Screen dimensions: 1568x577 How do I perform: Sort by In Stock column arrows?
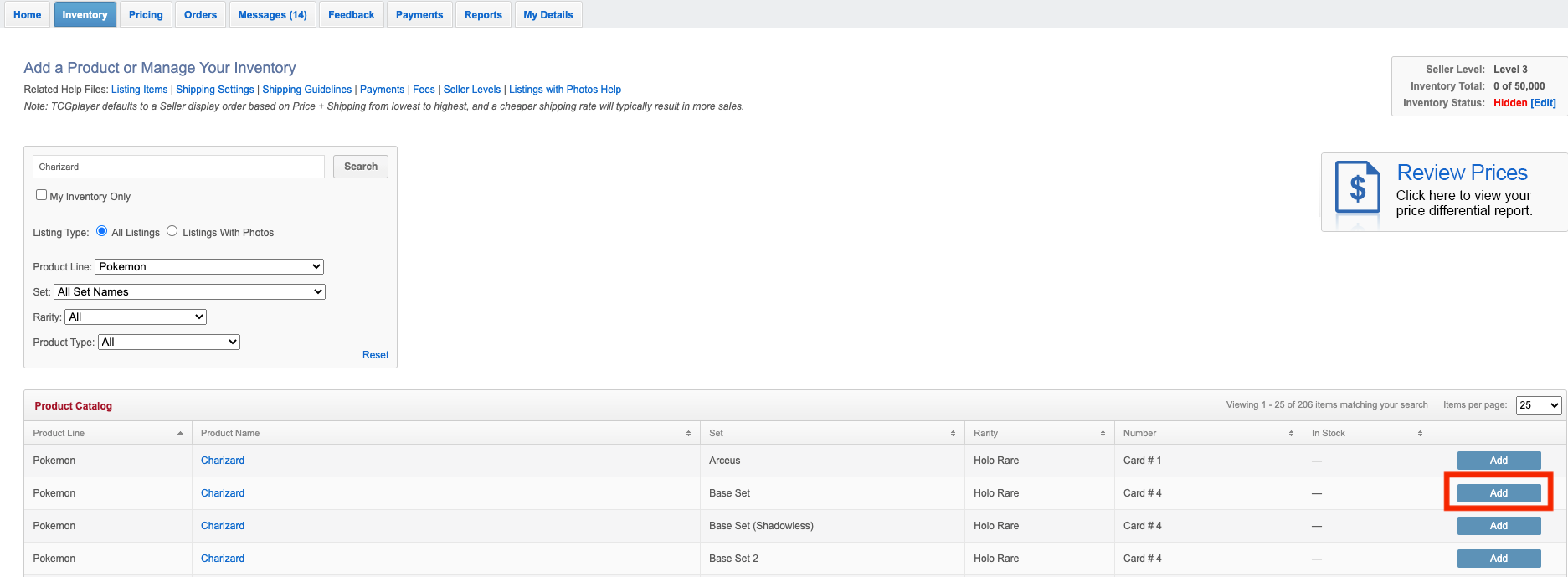1420,433
